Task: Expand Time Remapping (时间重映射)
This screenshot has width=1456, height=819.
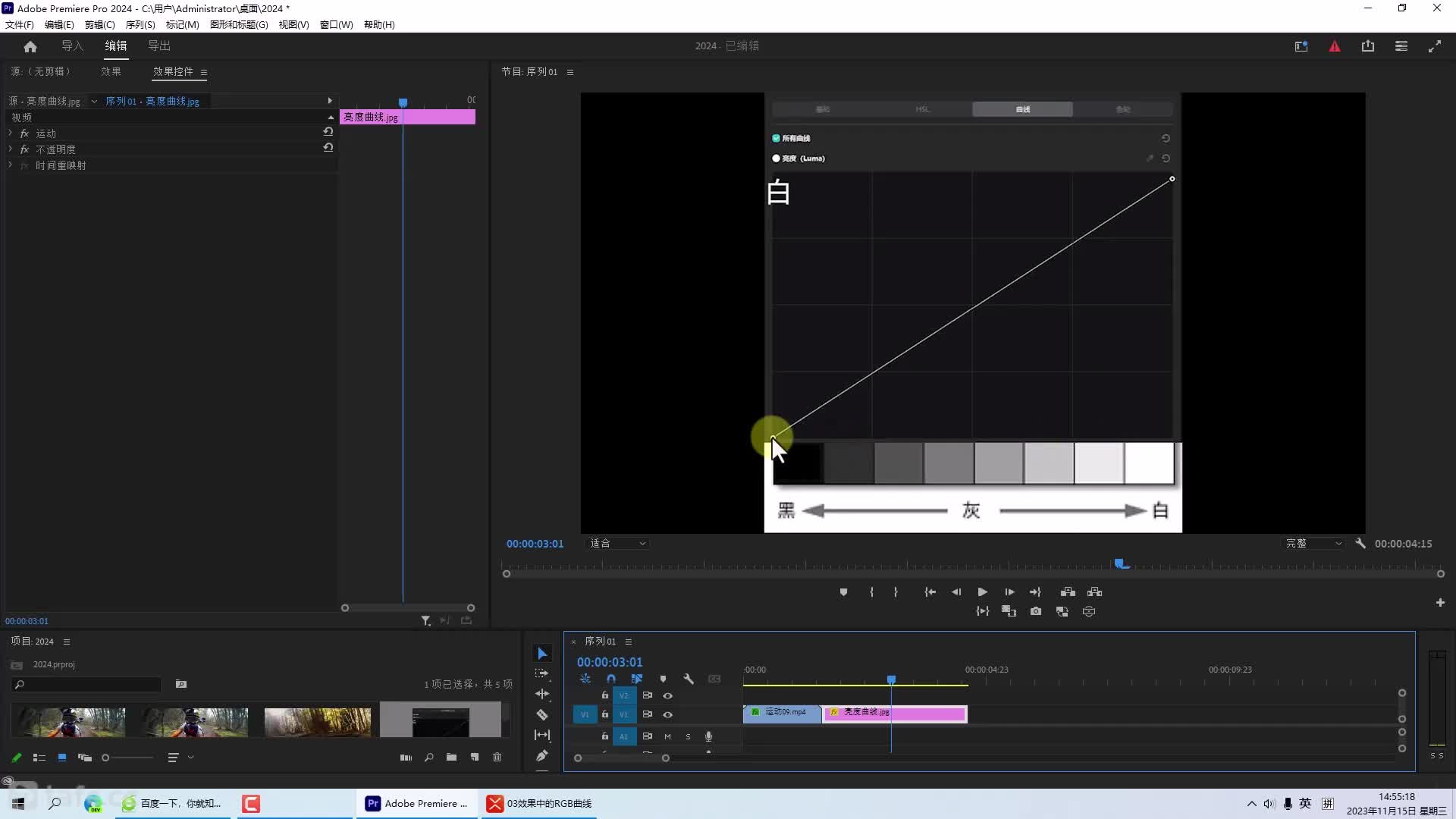Action: click(11, 165)
